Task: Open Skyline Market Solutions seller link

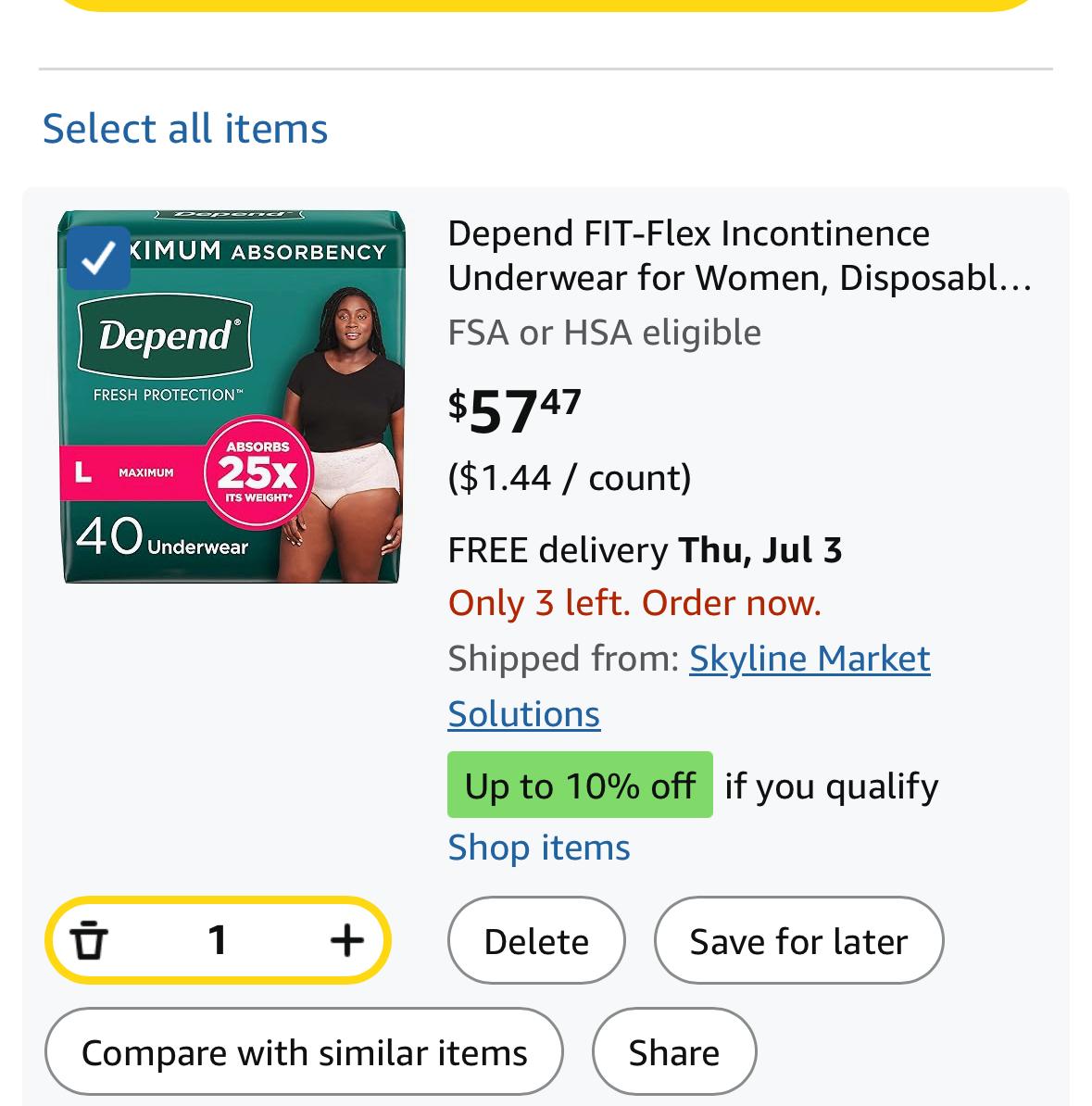Action: point(809,659)
